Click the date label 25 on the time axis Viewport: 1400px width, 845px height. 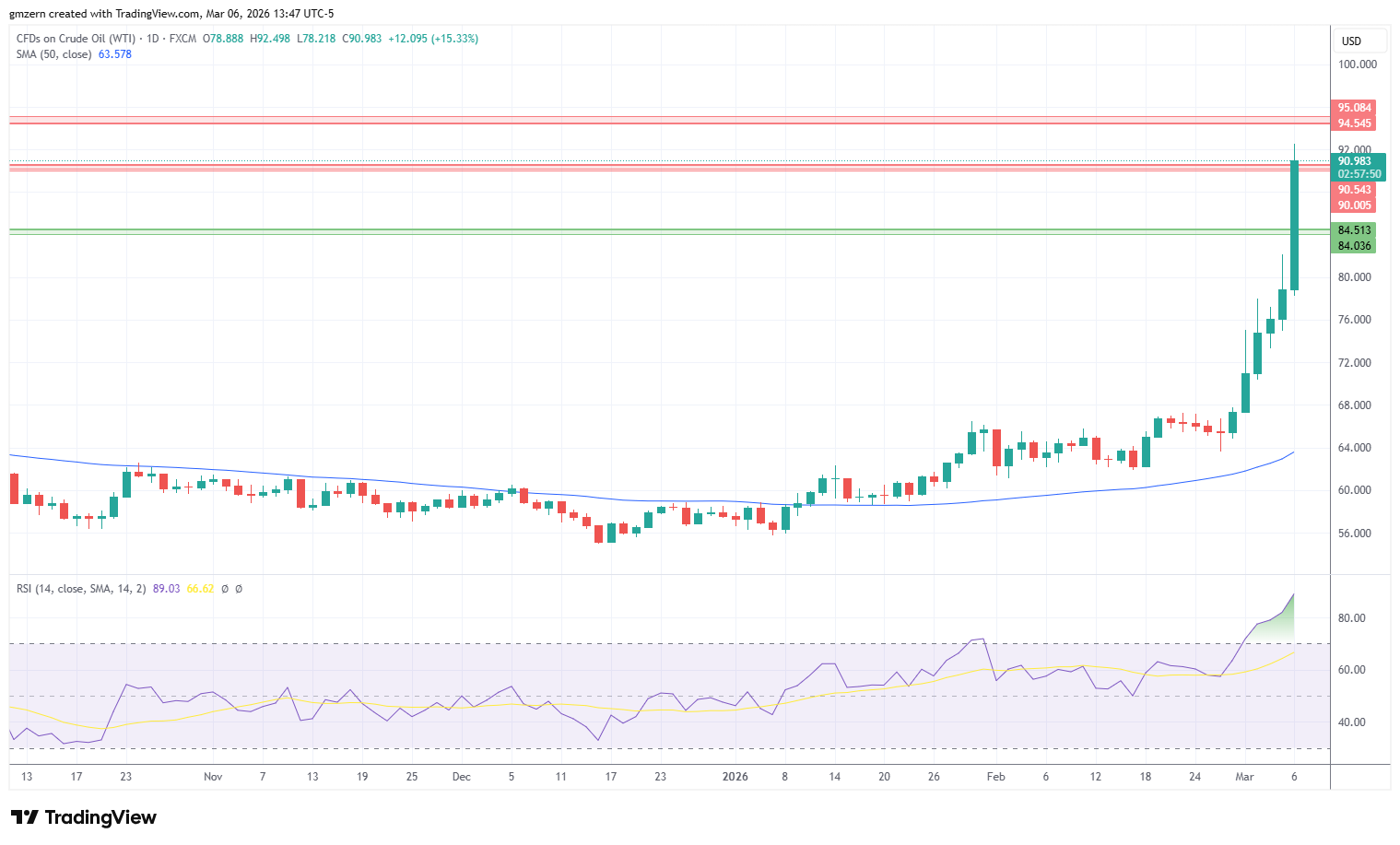(412, 777)
